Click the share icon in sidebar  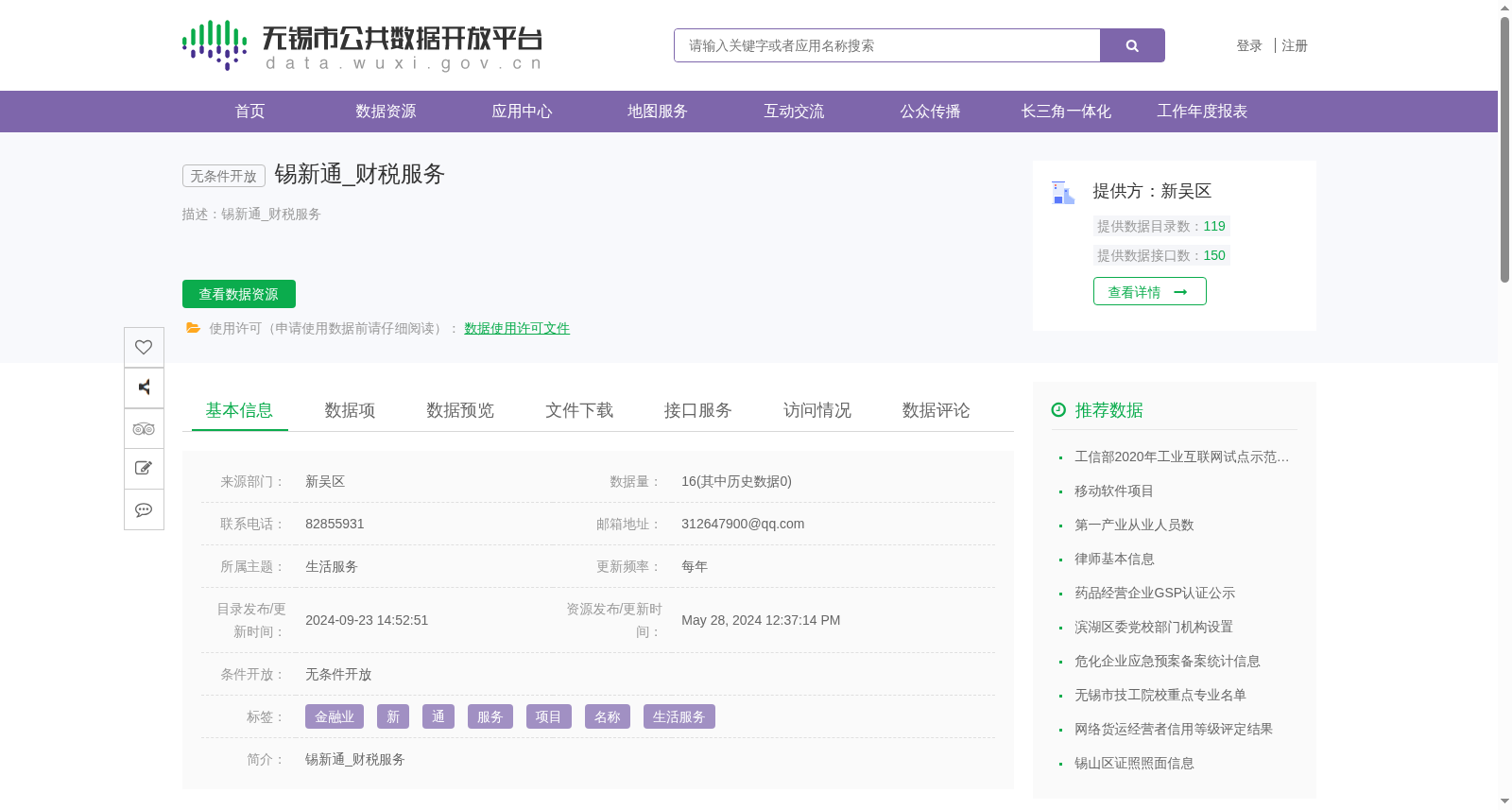click(144, 388)
